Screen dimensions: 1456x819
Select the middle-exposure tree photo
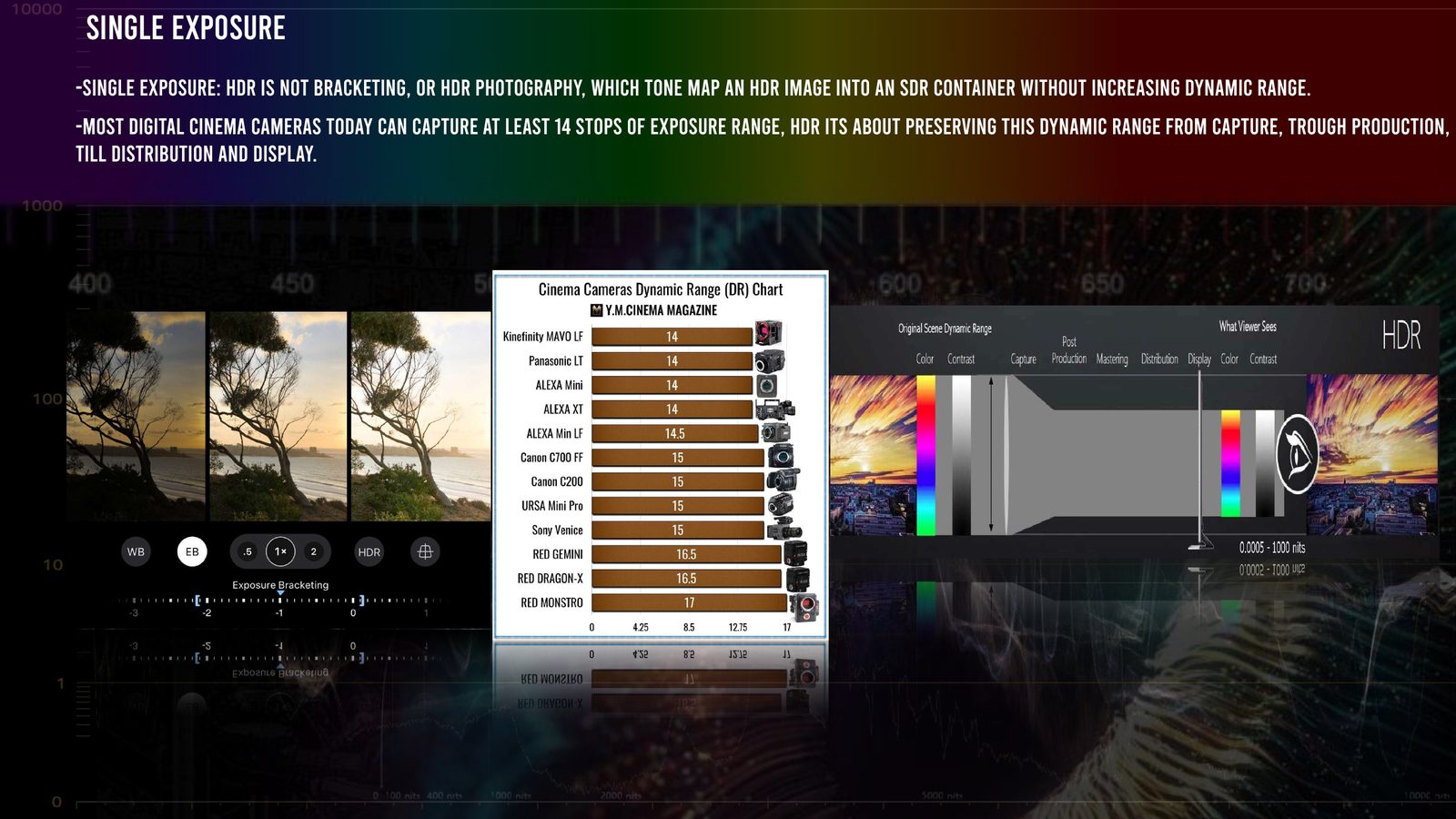pos(278,416)
